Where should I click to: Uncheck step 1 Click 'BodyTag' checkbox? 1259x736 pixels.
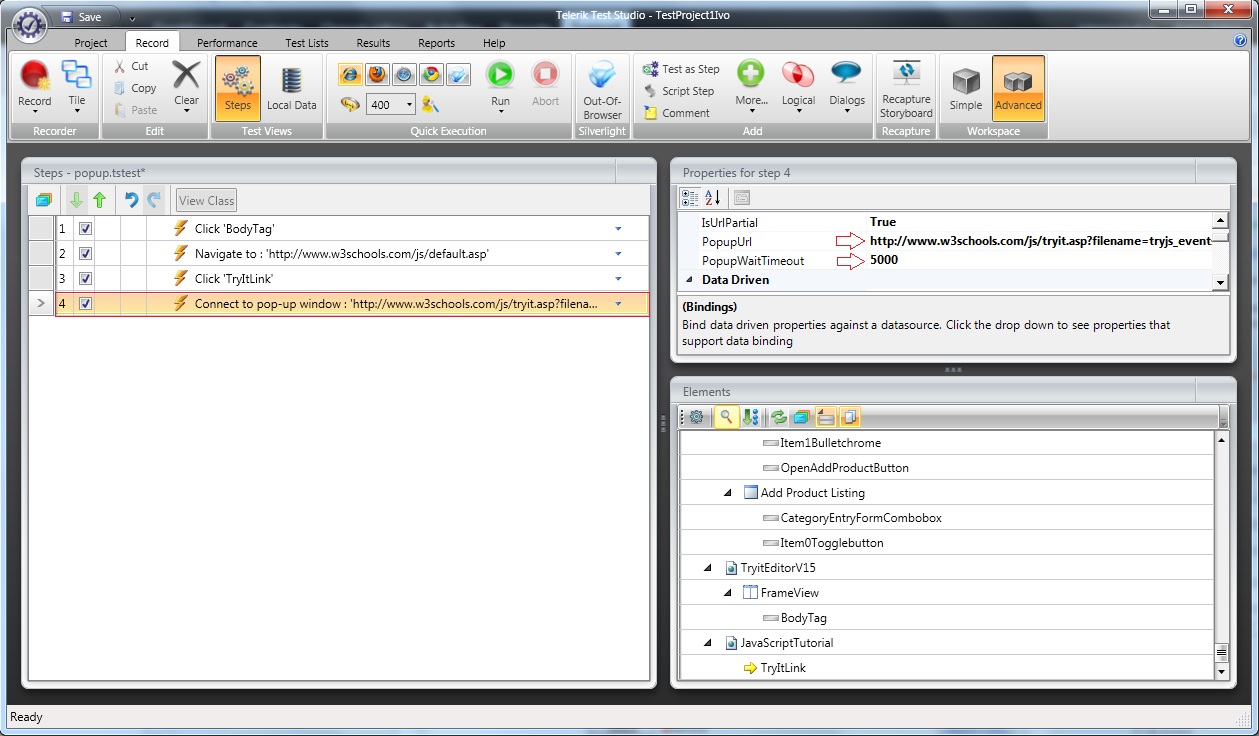(85, 229)
